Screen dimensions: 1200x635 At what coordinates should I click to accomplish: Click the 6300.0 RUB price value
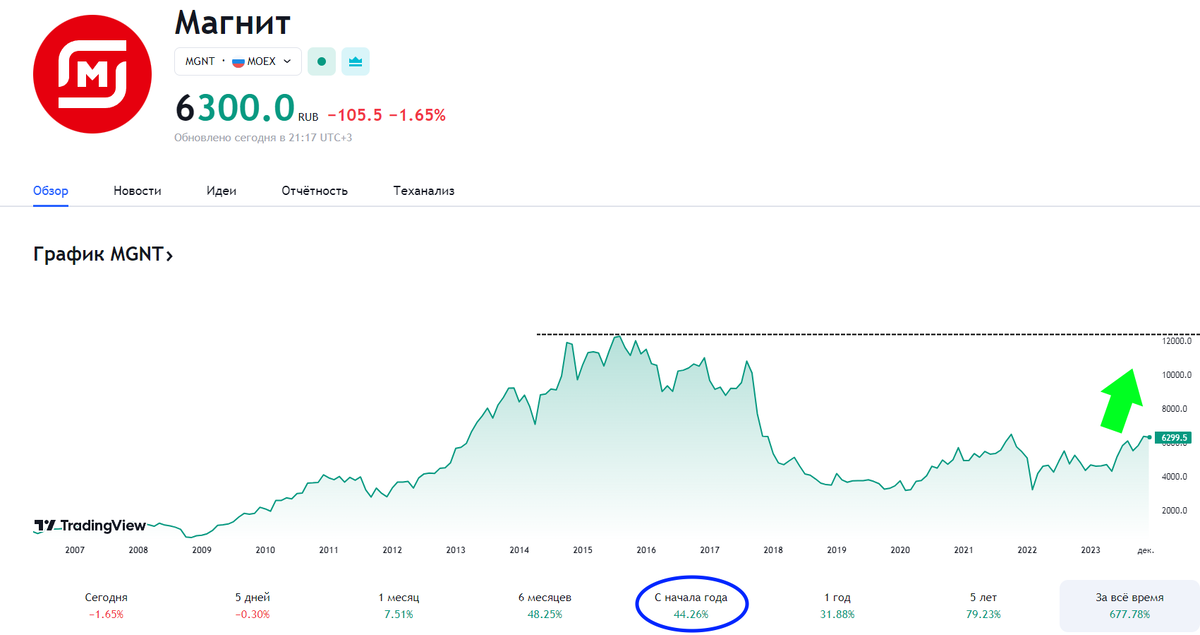(x=247, y=110)
